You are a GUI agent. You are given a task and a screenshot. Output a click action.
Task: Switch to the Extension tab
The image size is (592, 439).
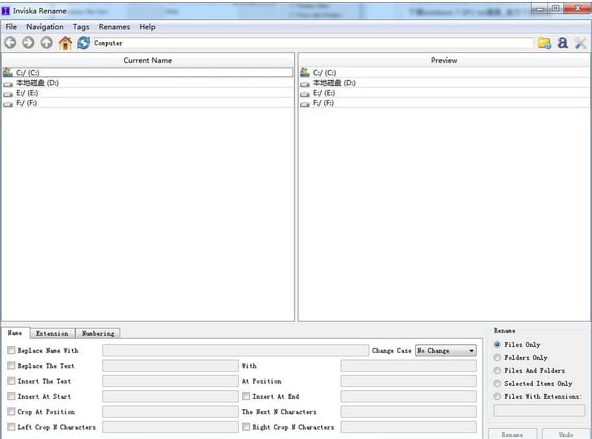pos(52,333)
